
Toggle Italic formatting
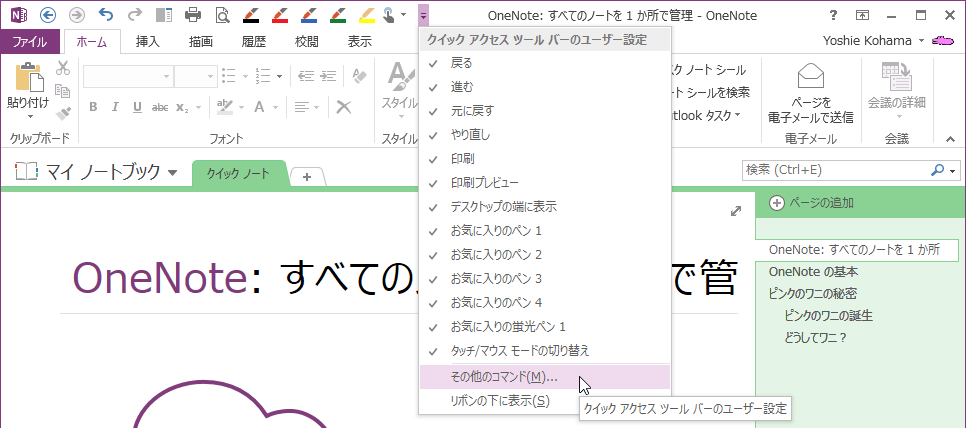pos(115,107)
